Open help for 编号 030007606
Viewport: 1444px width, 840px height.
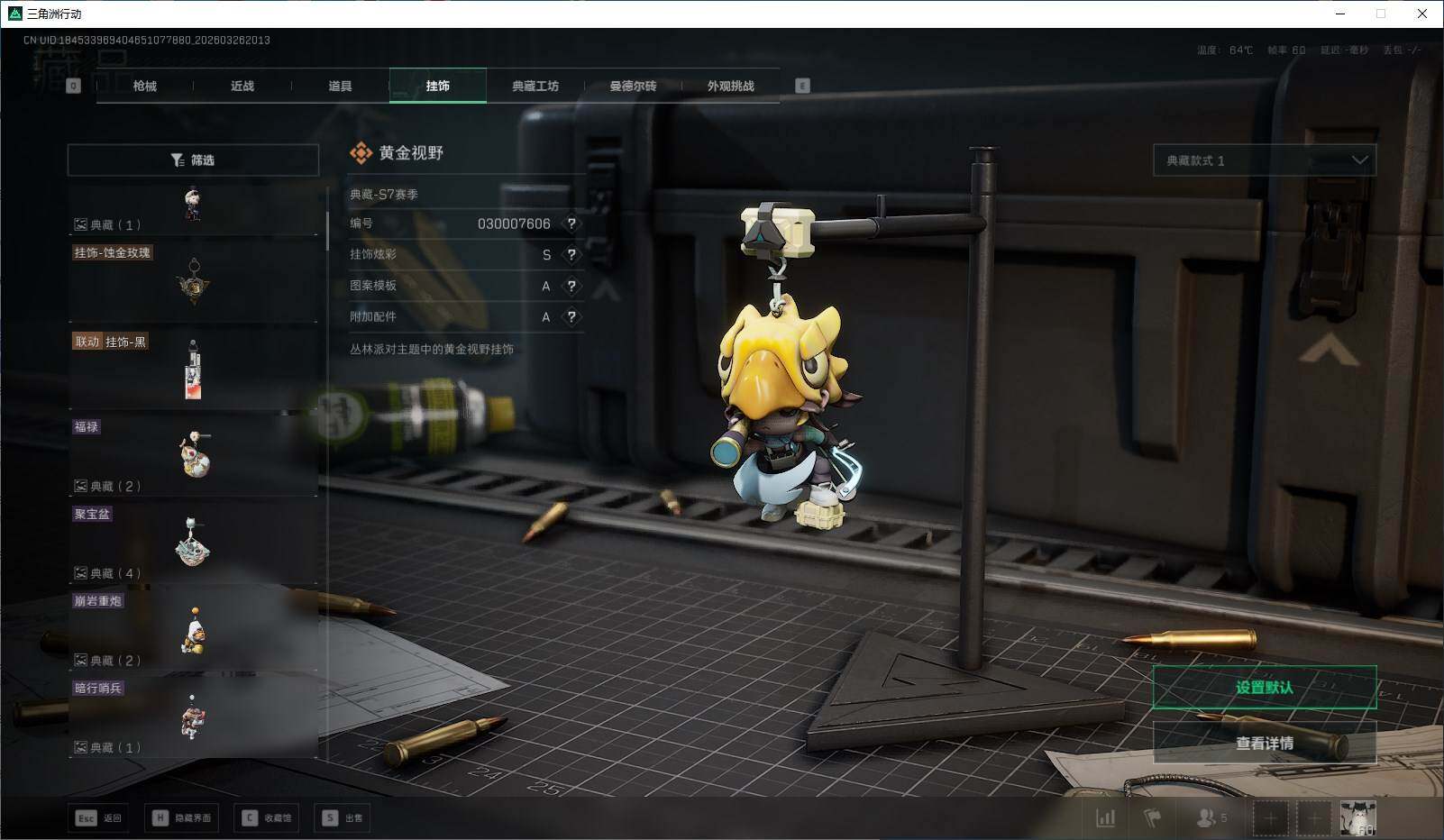click(x=571, y=224)
